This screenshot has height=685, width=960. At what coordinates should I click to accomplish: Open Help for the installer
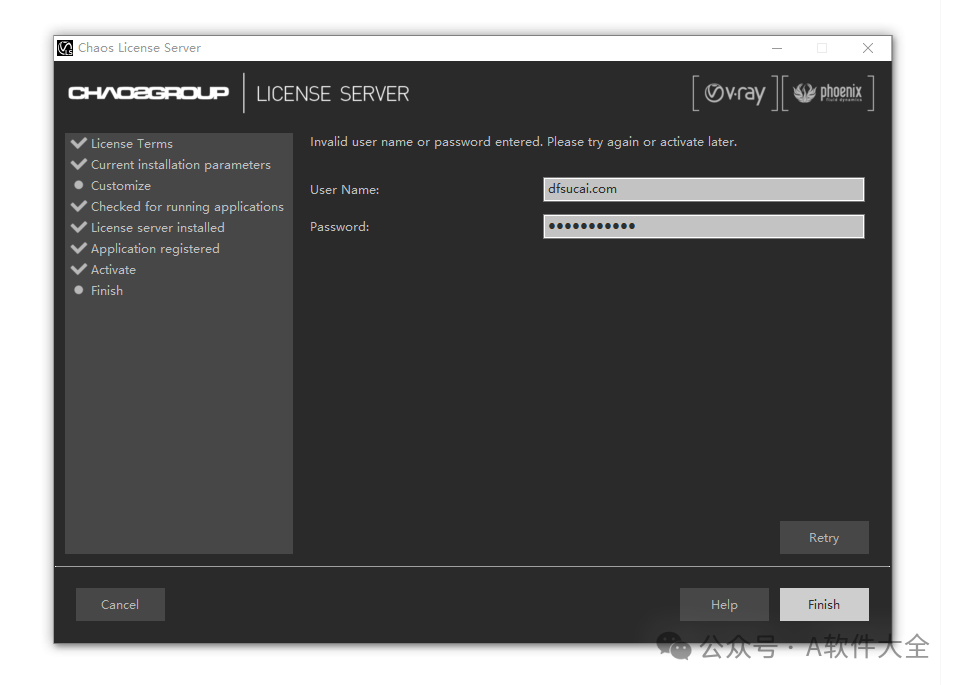pos(724,604)
